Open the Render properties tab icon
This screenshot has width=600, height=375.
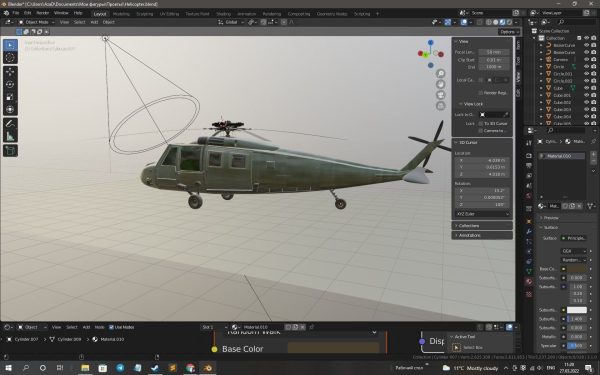[529, 156]
